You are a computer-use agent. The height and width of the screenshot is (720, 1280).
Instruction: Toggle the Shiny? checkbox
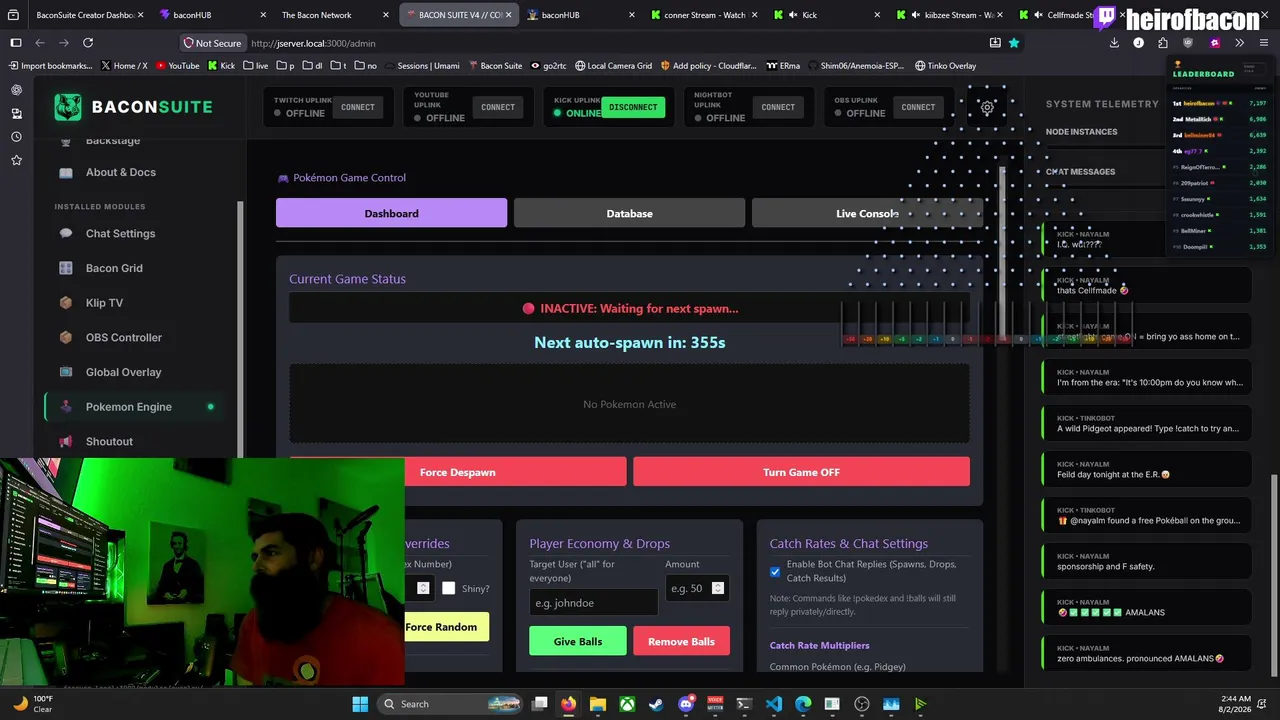click(x=449, y=588)
